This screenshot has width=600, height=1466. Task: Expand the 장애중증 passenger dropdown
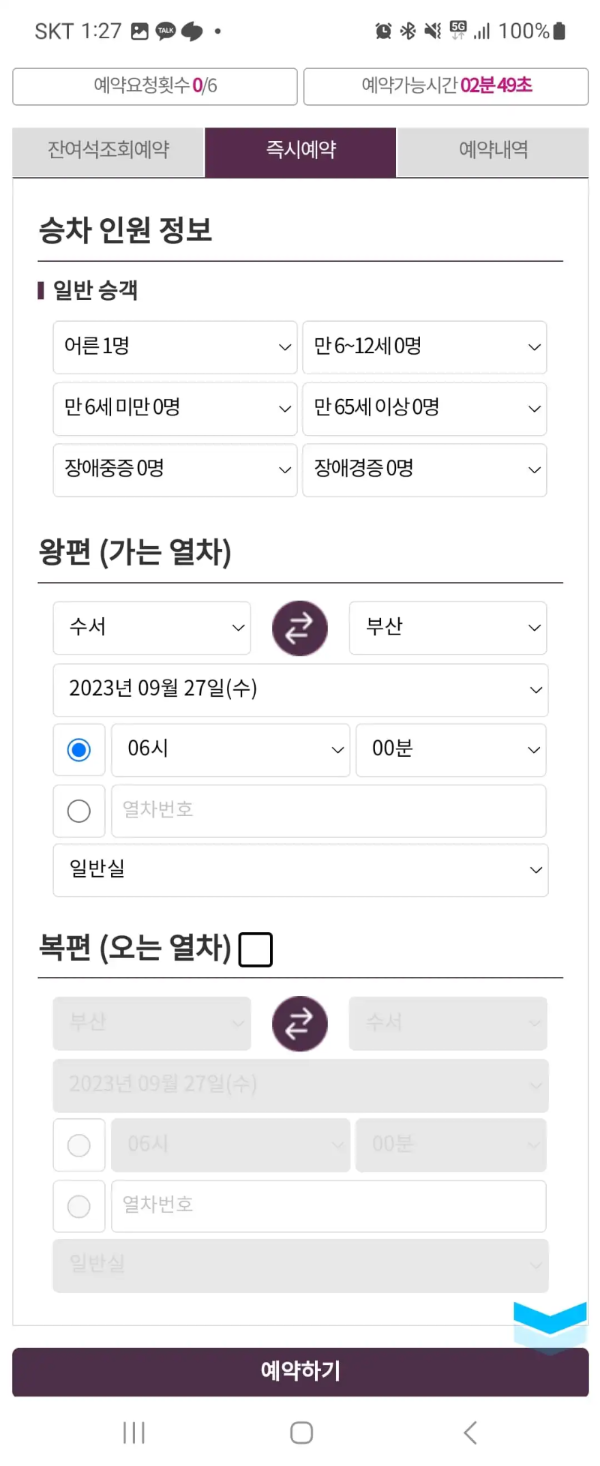[x=175, y=469]
